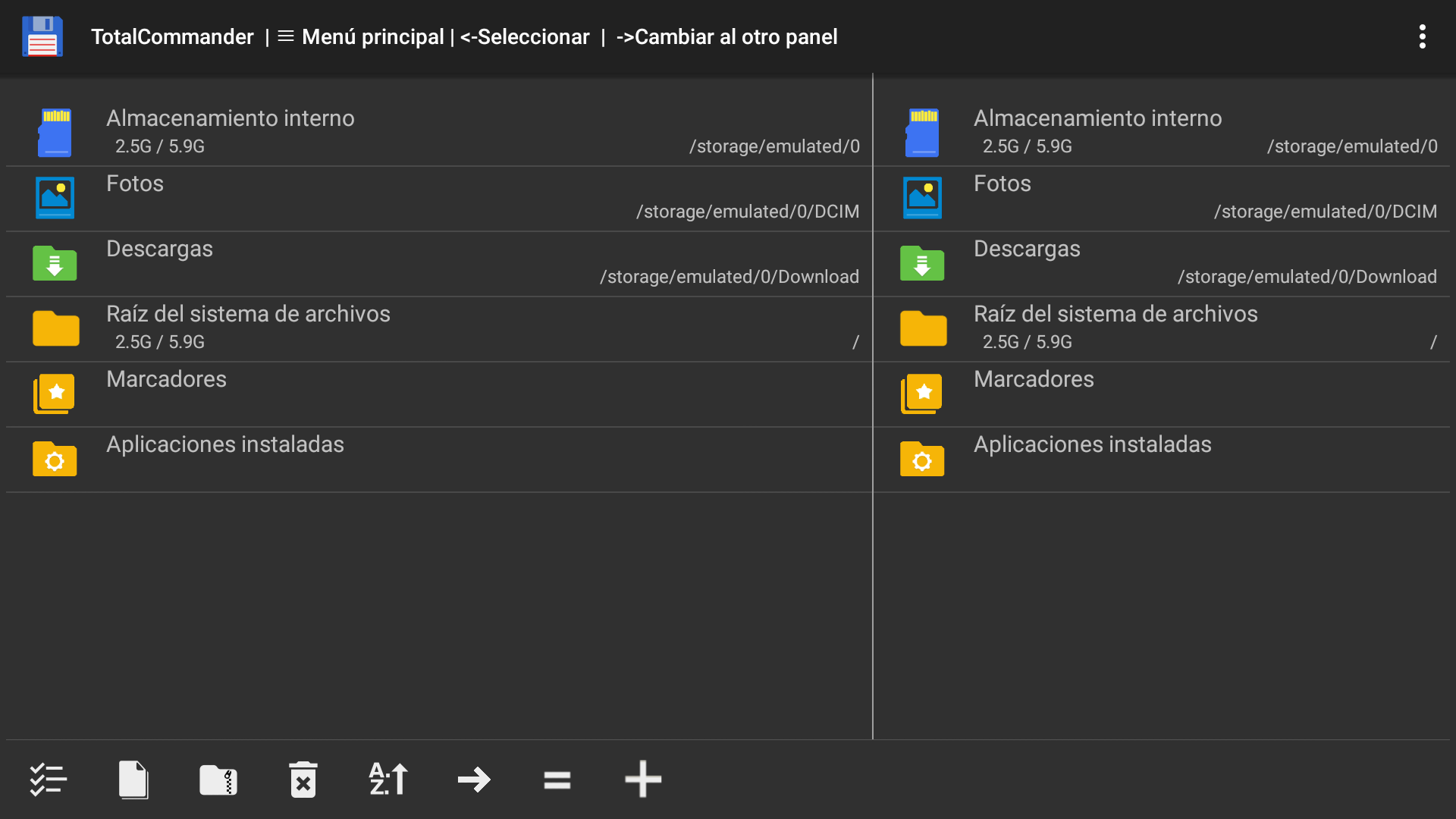Open 'Almacenamiento interno' in the left panel
This screenshot has width=1456, height=819.
303,130
